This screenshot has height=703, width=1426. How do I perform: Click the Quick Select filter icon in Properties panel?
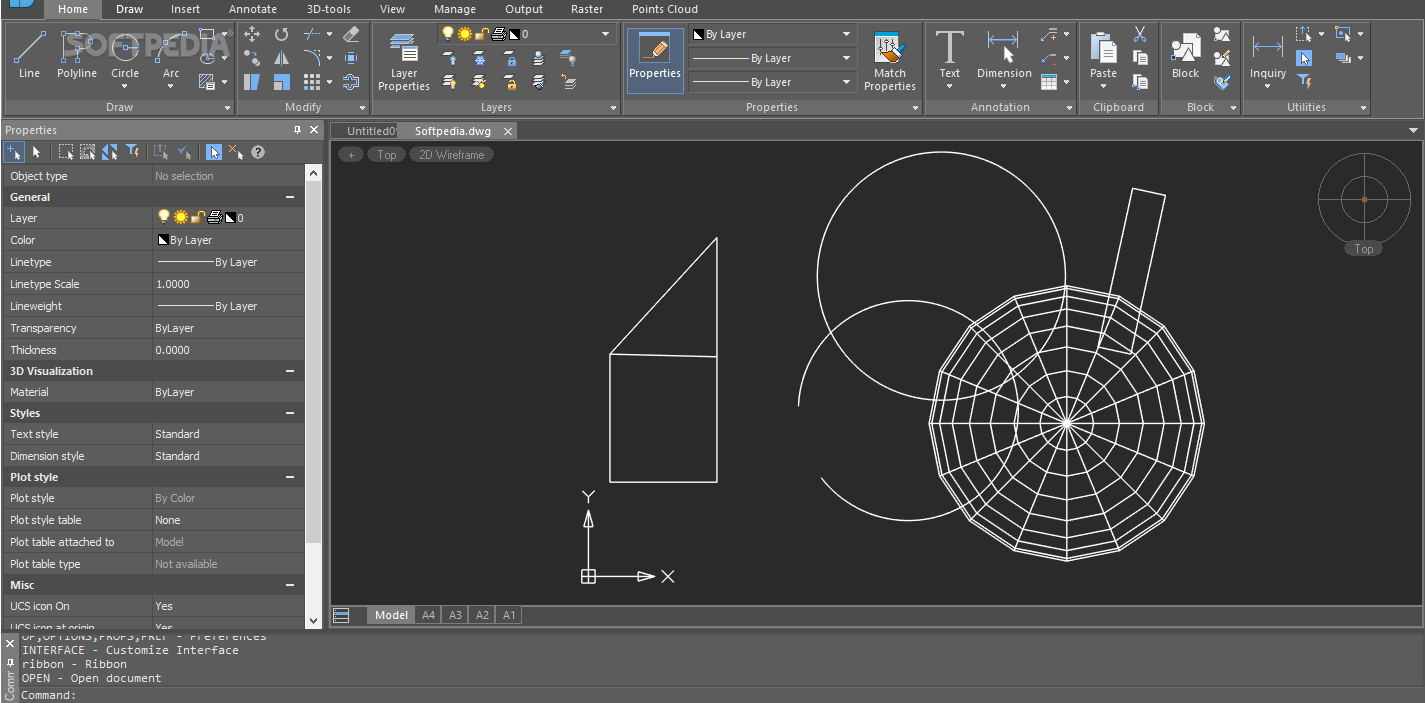pyautogui.click(x=133, y=152)
